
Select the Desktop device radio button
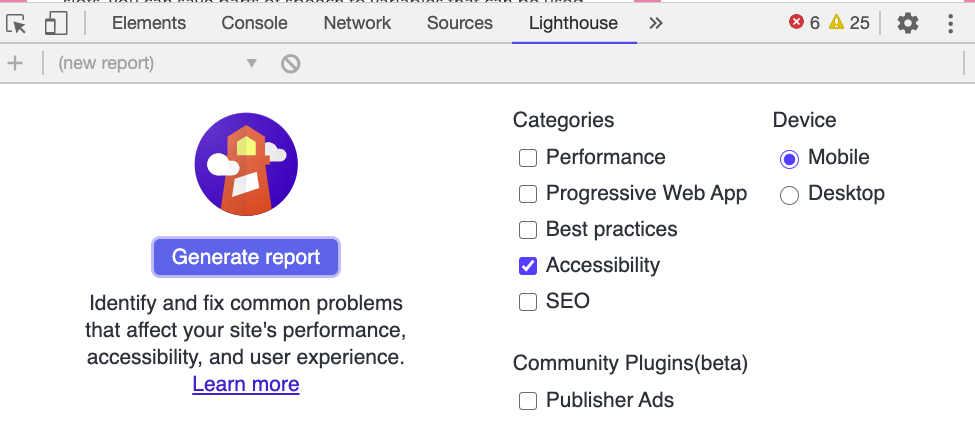tap(789, 195)
